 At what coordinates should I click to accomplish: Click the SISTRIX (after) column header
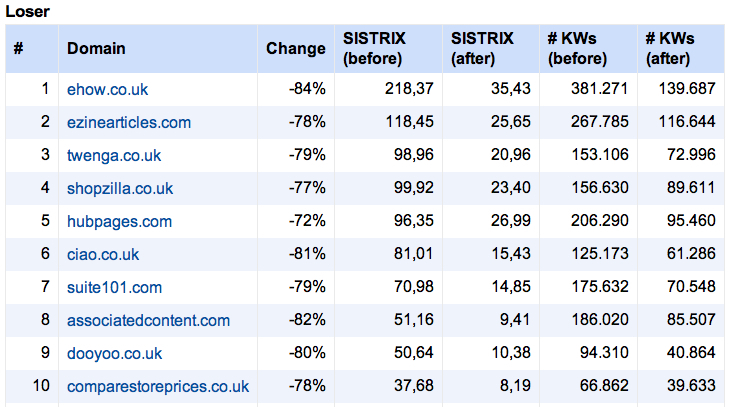(x=482, y=49)
